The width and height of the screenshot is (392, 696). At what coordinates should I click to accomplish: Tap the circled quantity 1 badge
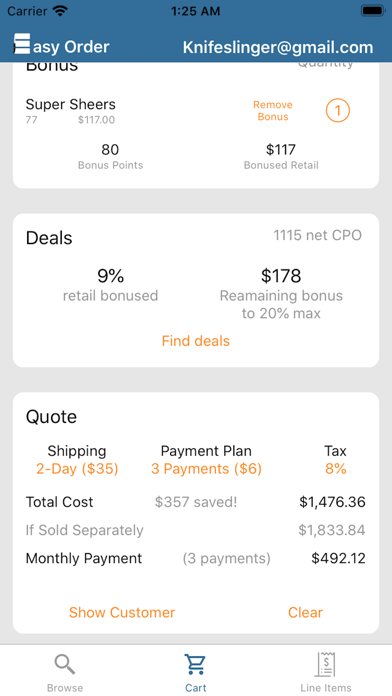click(x=338, y=110)
